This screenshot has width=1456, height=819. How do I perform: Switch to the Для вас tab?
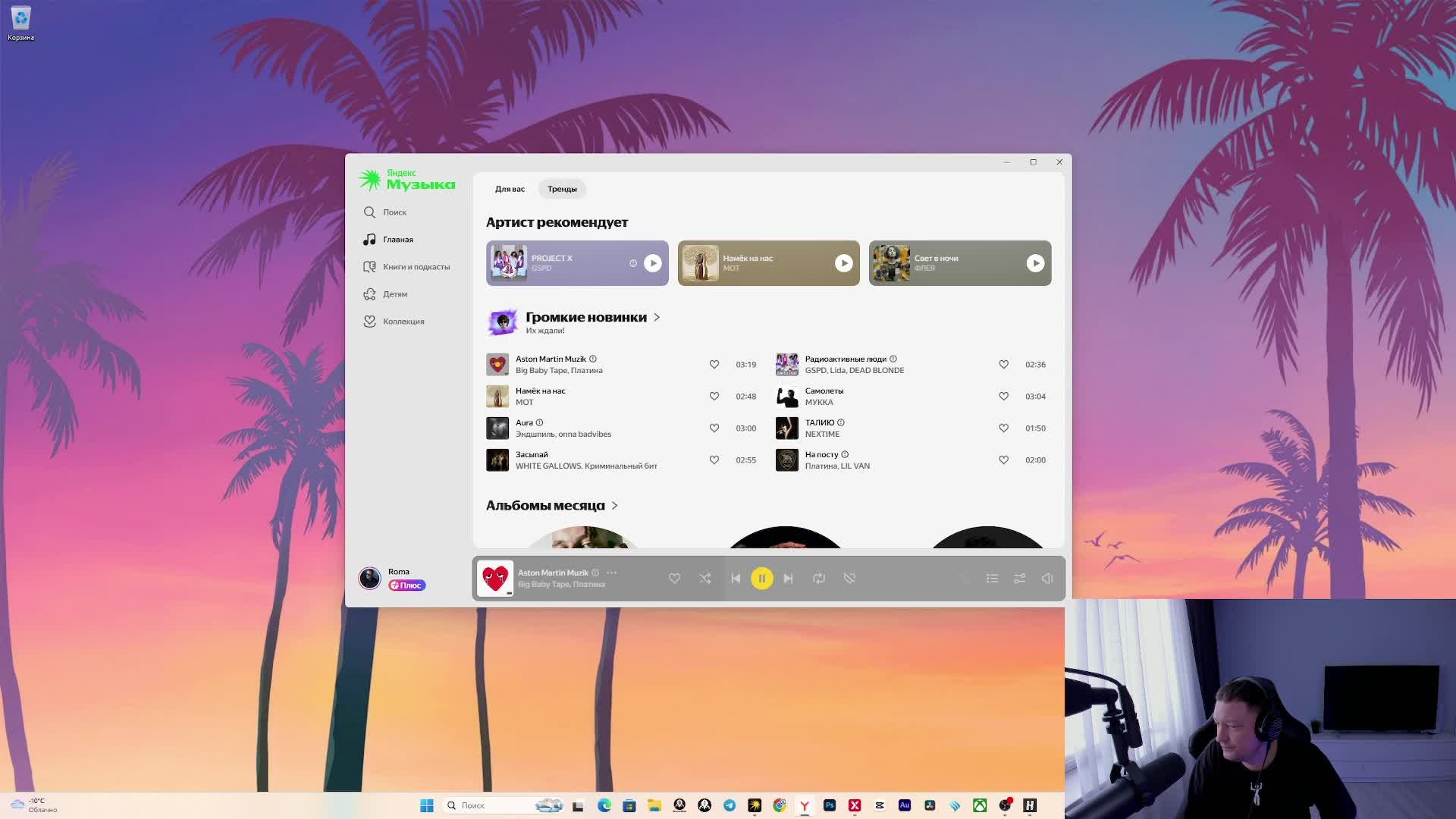point(510,189)
